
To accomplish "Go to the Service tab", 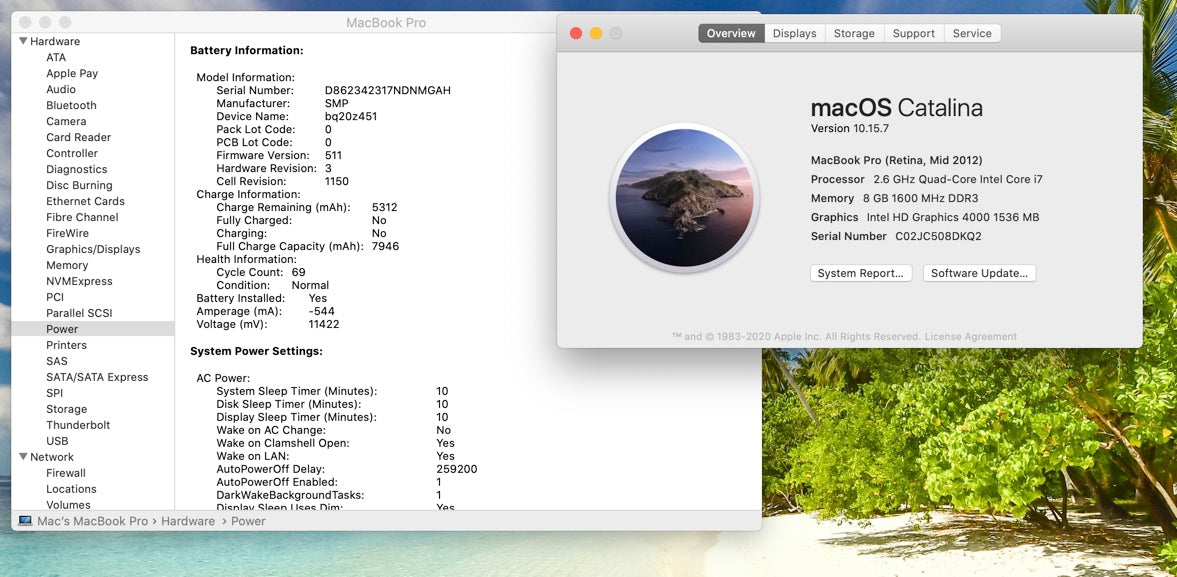I will click(x=971, y=33).
